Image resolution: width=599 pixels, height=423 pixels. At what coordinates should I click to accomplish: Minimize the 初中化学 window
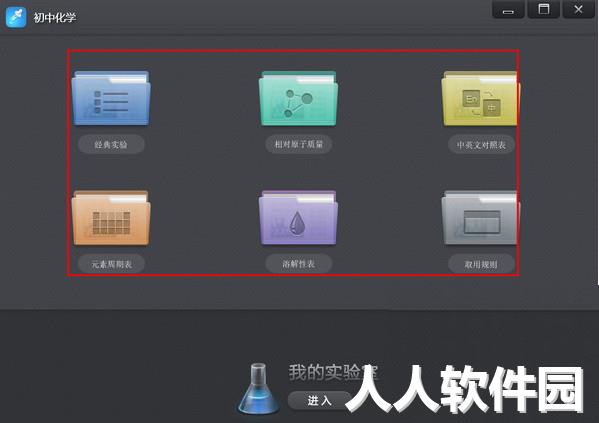508,9
